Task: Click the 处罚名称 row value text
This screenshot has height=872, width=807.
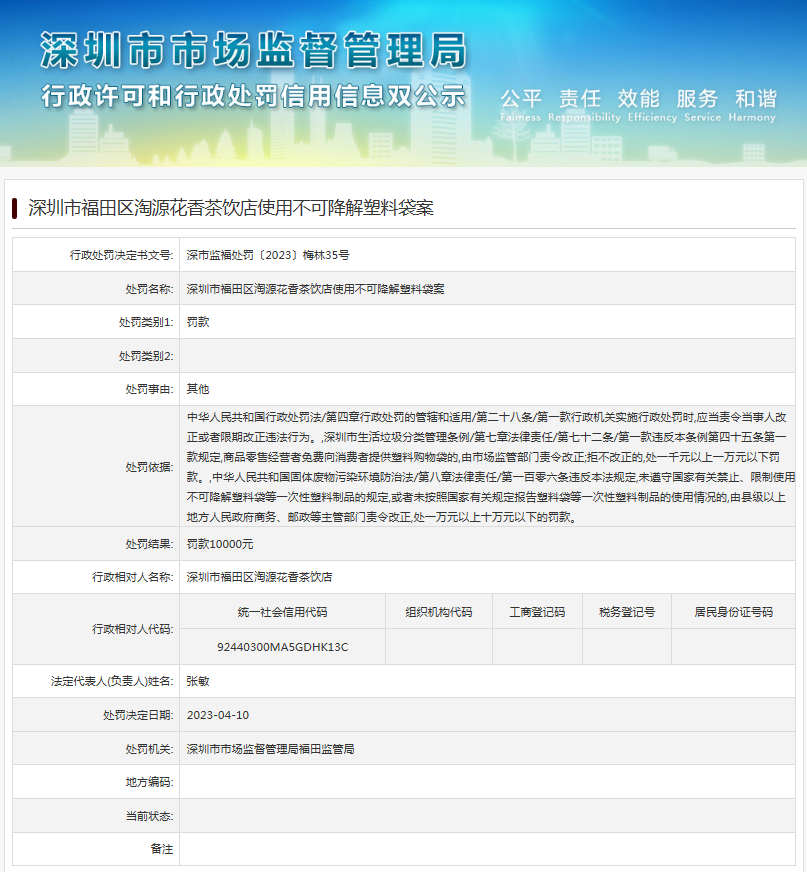Action: tap(315, 289)
